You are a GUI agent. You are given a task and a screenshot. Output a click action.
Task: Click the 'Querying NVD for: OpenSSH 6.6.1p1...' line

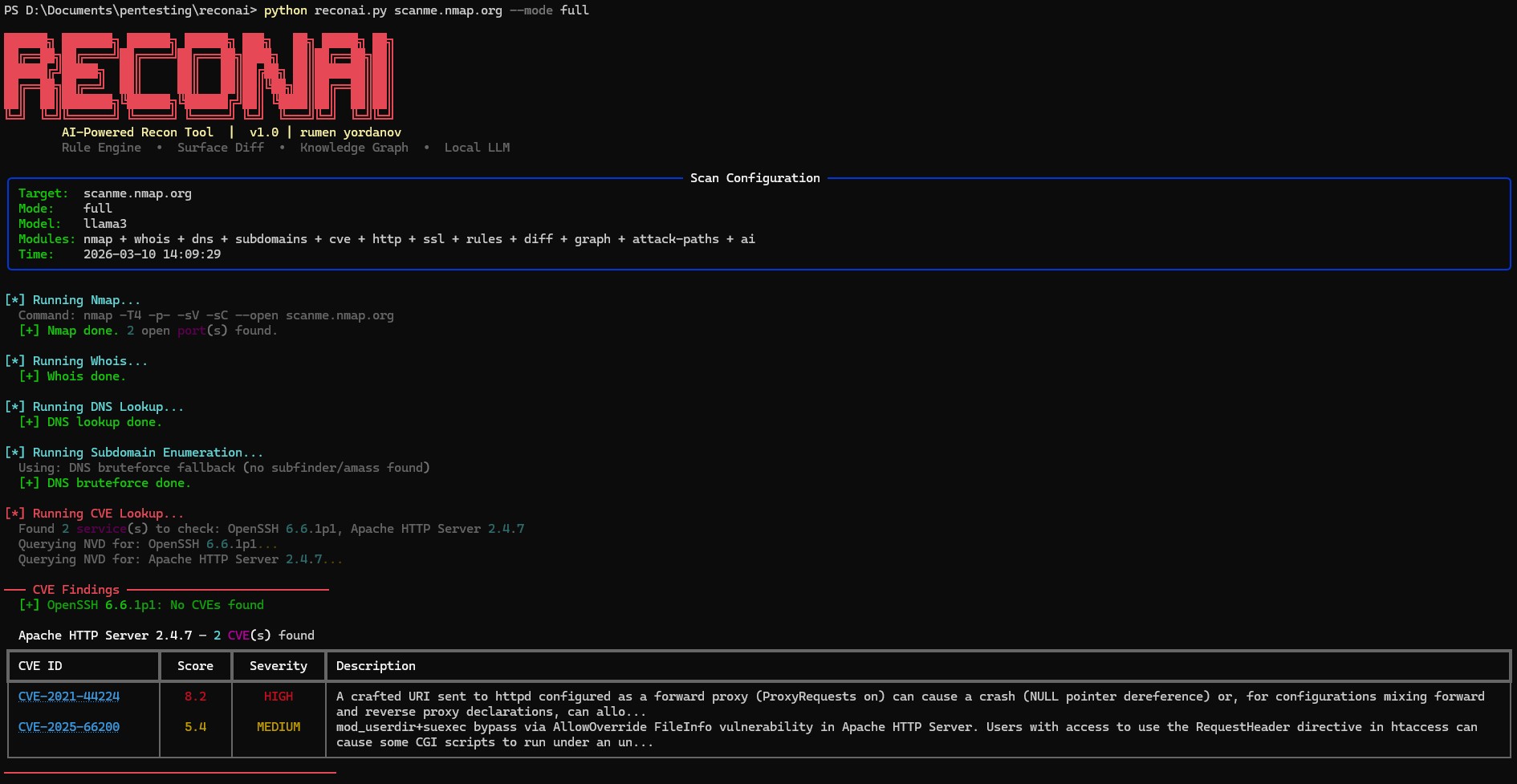pos(148,544)
